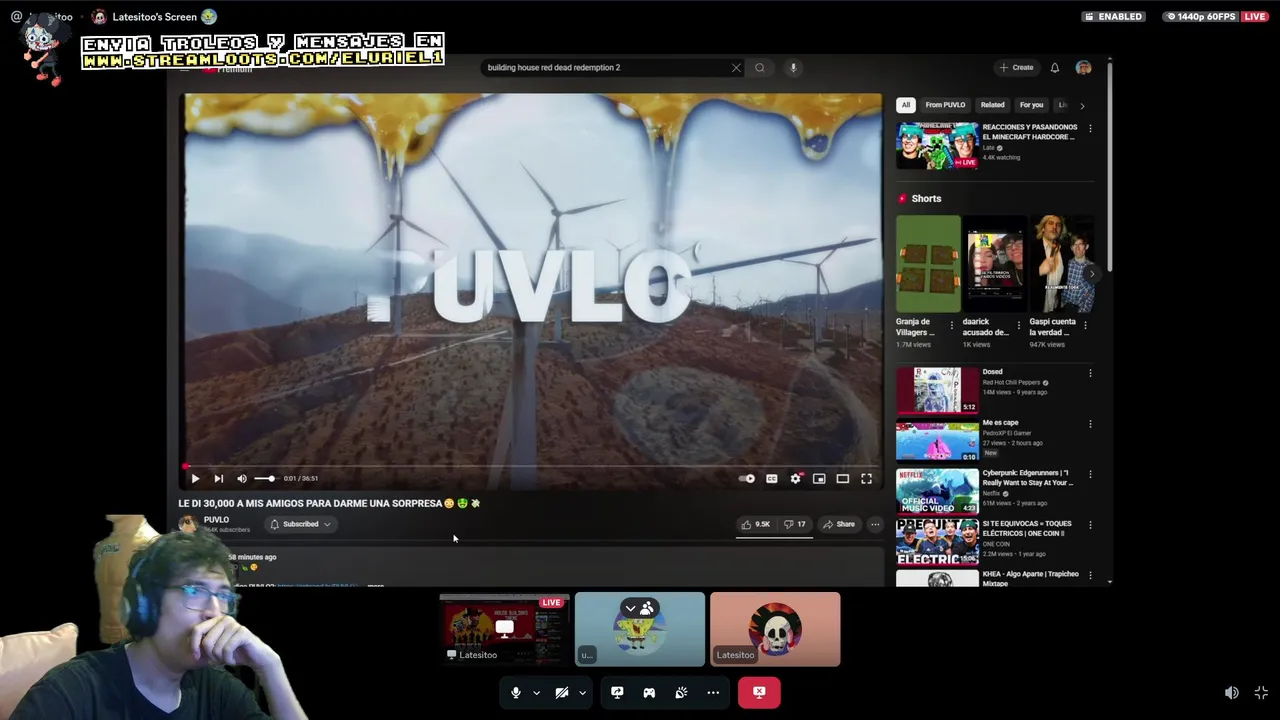
Task: Start an activity with gamepad icon
Action: click(649, 692)
